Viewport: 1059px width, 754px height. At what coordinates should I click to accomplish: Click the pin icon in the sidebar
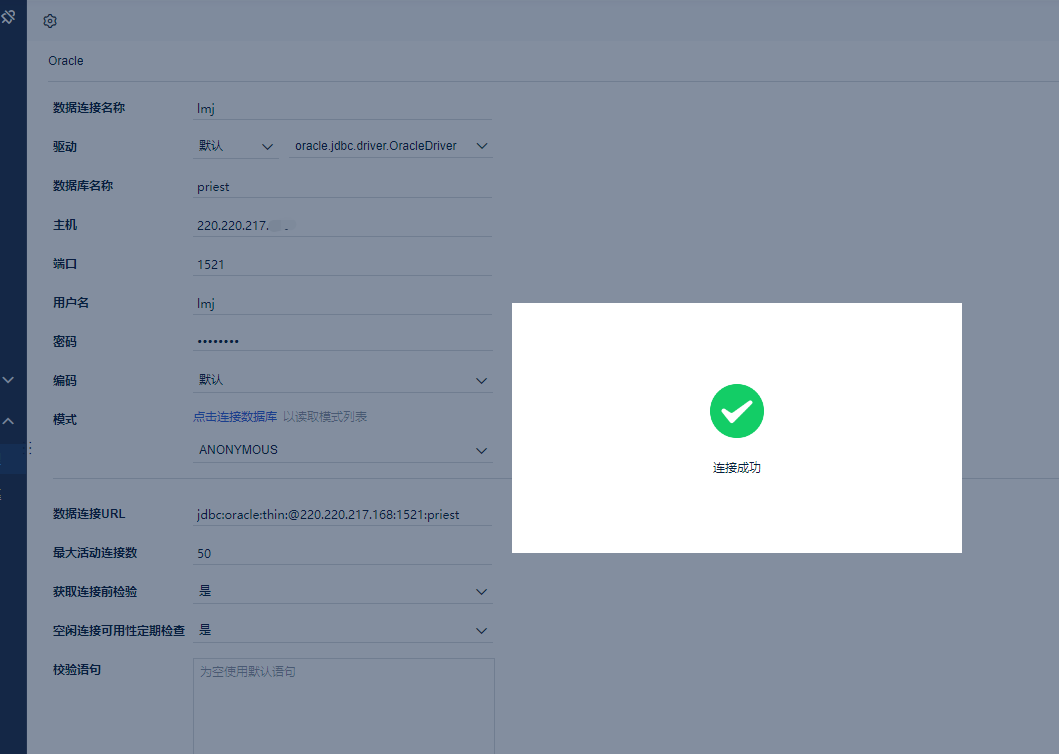8,17
